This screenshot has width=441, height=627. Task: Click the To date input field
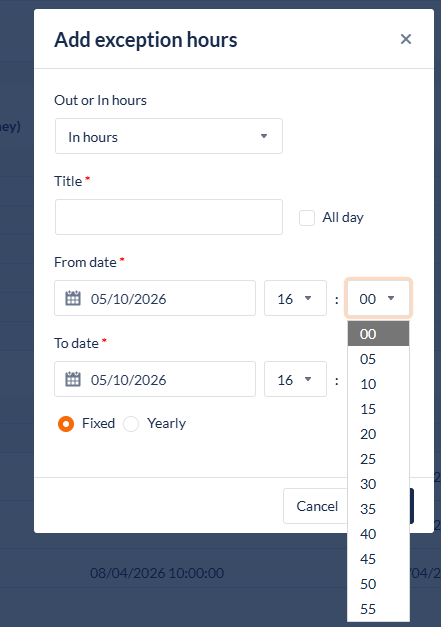(155, 379)
